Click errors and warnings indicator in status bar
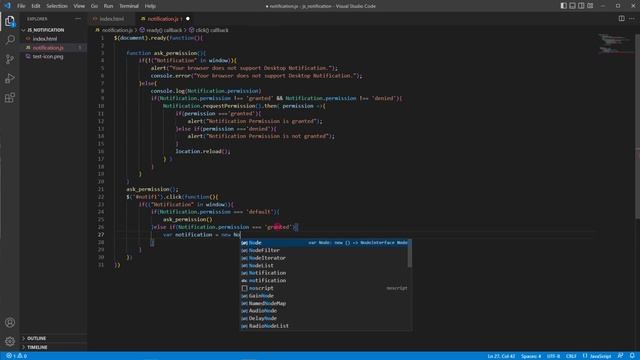 pyautogui.click(x=17, y=356)
